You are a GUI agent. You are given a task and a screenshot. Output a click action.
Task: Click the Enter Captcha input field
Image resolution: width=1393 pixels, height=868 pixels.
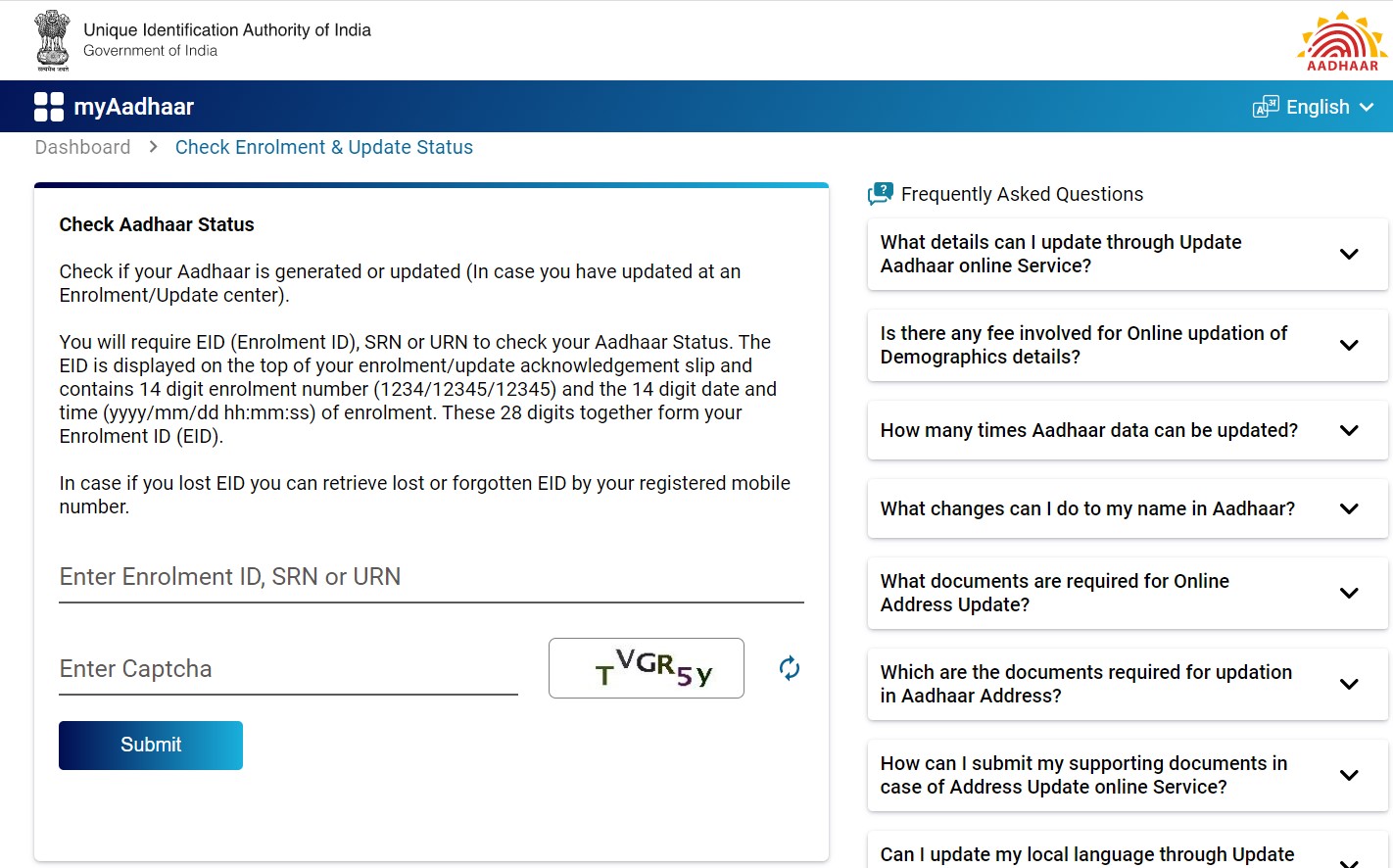(288, 669)
